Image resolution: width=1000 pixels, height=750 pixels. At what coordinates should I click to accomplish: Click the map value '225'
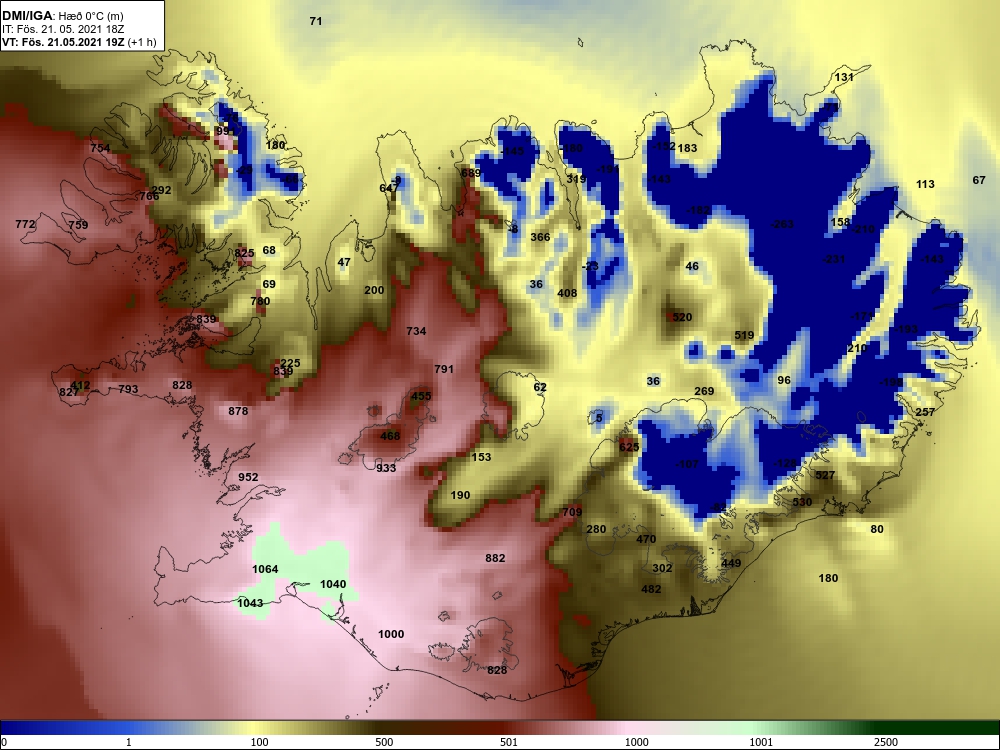coord(290,363)
